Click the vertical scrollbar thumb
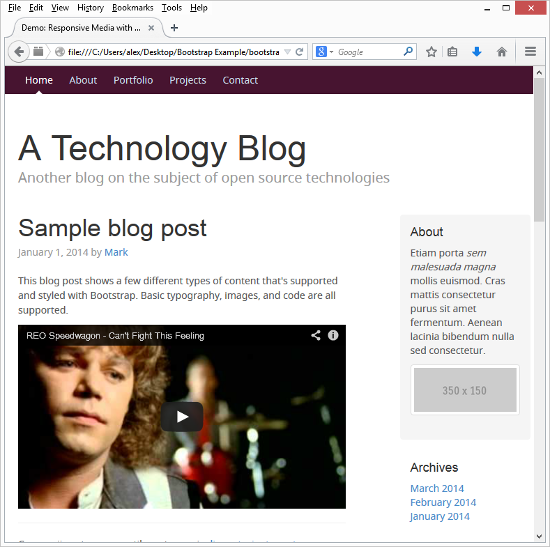 click(539, 150)
